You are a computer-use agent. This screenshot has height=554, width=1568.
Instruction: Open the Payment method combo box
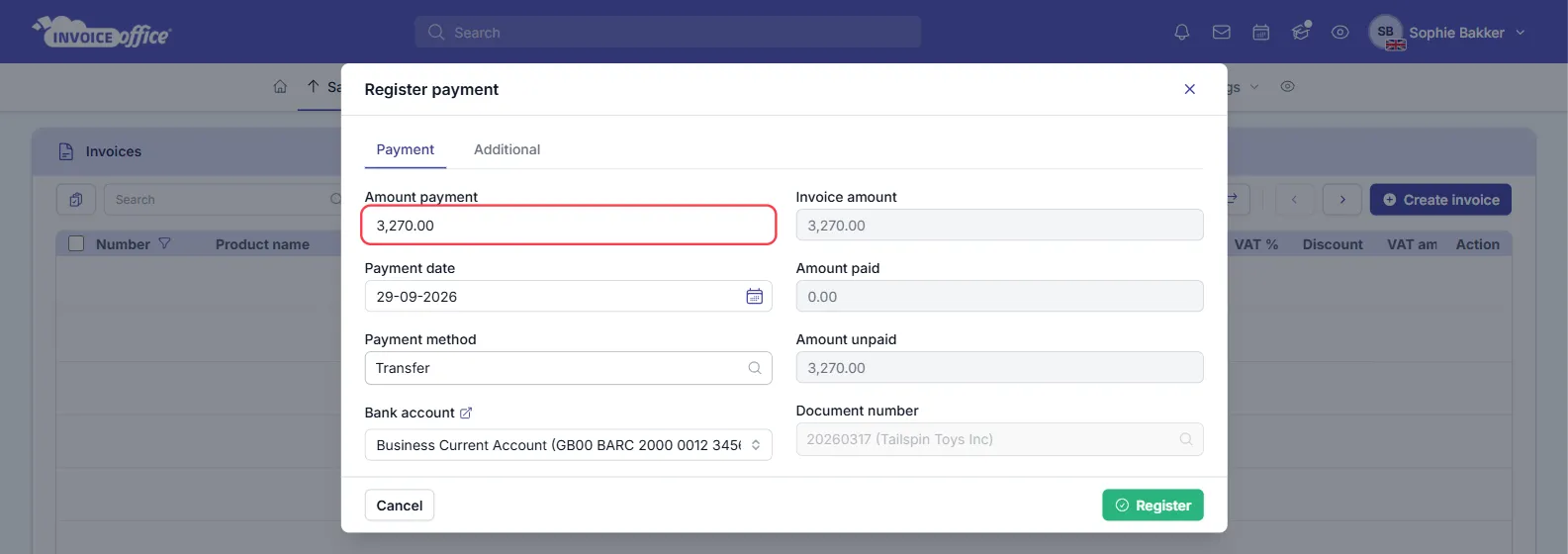pyautogui.click(x=568, y=368)
